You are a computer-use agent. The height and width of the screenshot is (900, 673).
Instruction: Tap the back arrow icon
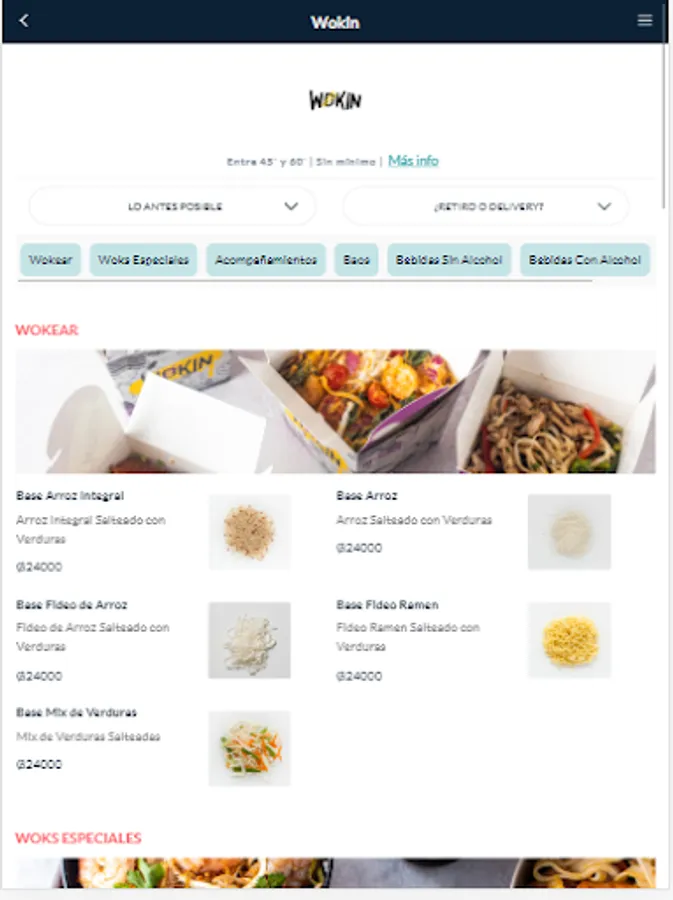[x=24, y=21]
